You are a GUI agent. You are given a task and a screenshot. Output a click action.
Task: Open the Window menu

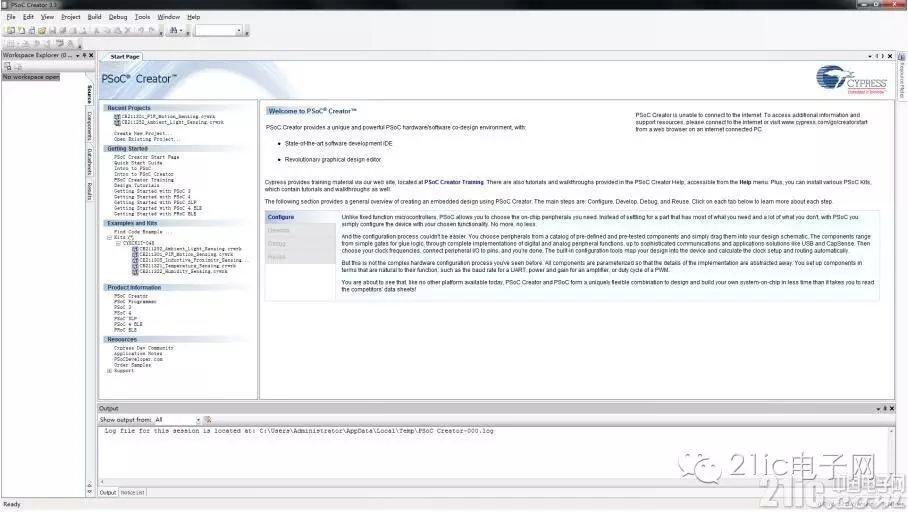pyautogui.click(x=169, y=17)
